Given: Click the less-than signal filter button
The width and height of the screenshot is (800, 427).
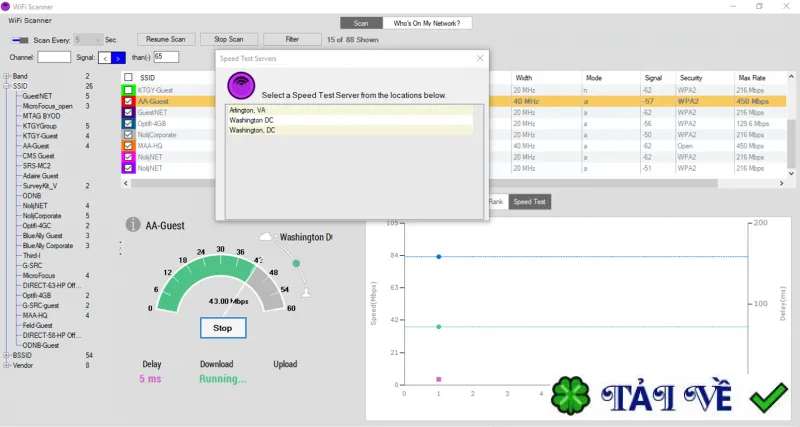Looking at the screenshot, I should point(105,58).
